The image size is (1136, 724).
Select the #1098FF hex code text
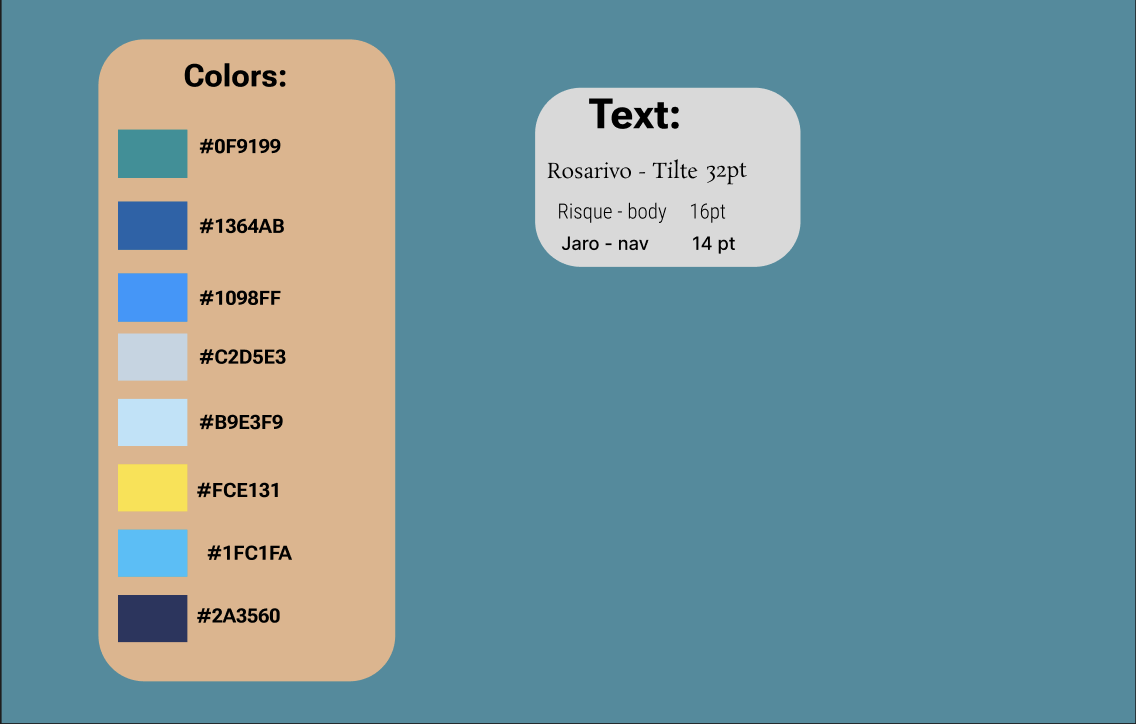241,298
